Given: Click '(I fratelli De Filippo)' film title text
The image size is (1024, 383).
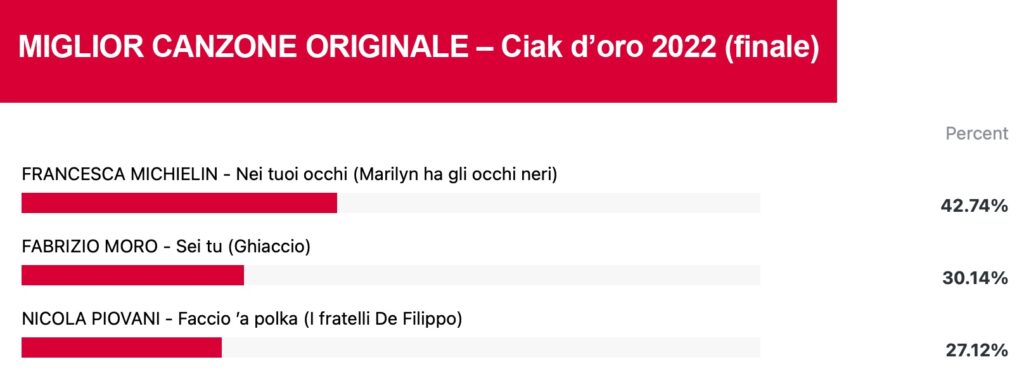Looking at the screenshot, I should (x=383, y=320).
